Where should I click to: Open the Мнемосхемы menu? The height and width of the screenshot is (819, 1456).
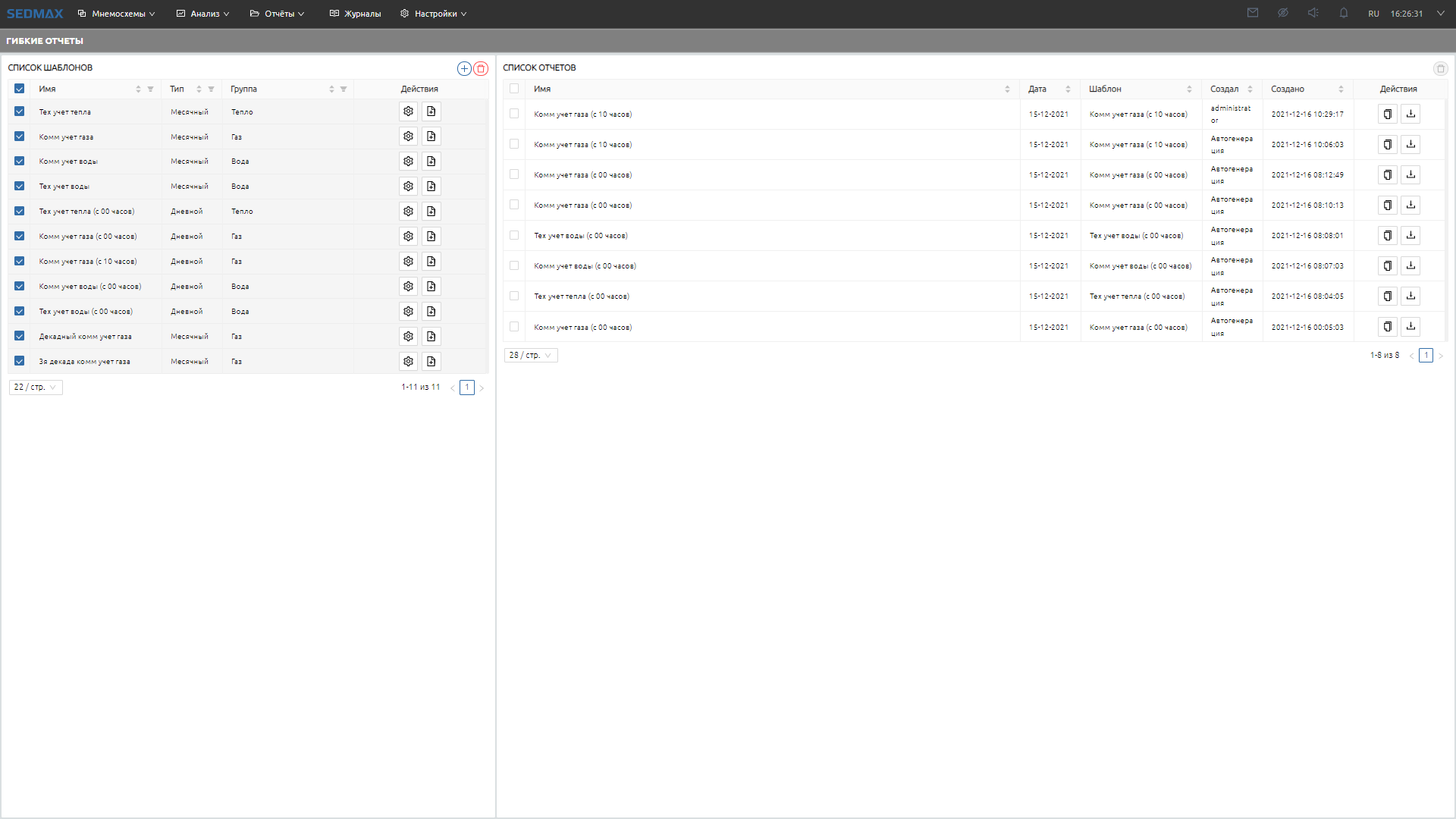click(x=117, y=14)
